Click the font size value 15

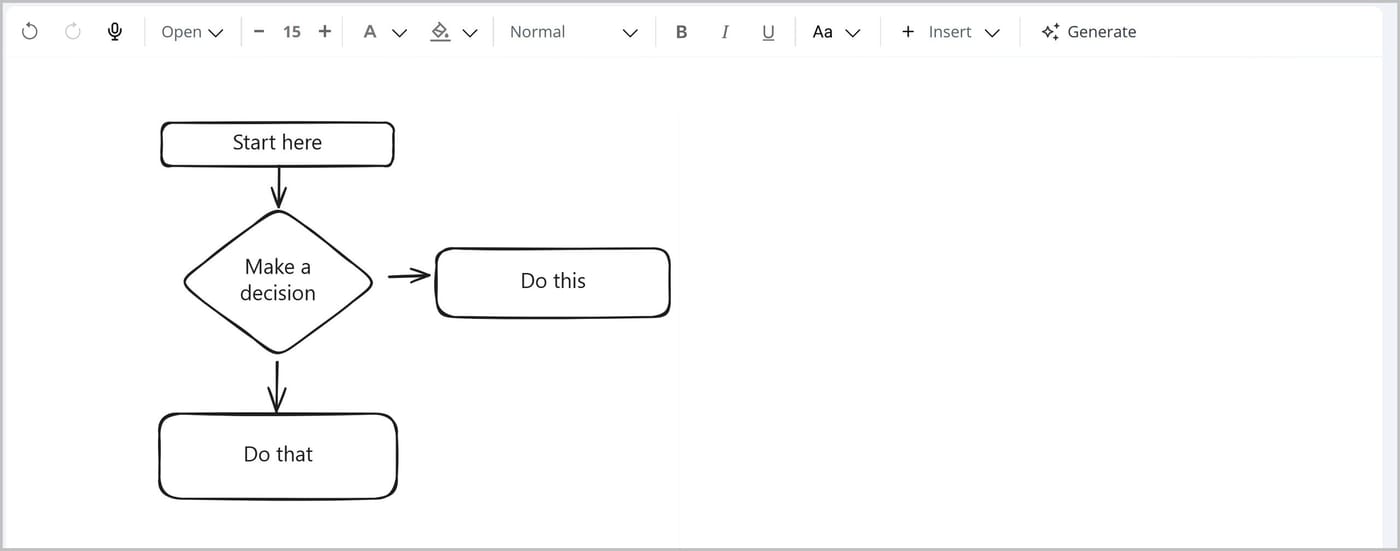pyautogui.click(x=292, y=32)
